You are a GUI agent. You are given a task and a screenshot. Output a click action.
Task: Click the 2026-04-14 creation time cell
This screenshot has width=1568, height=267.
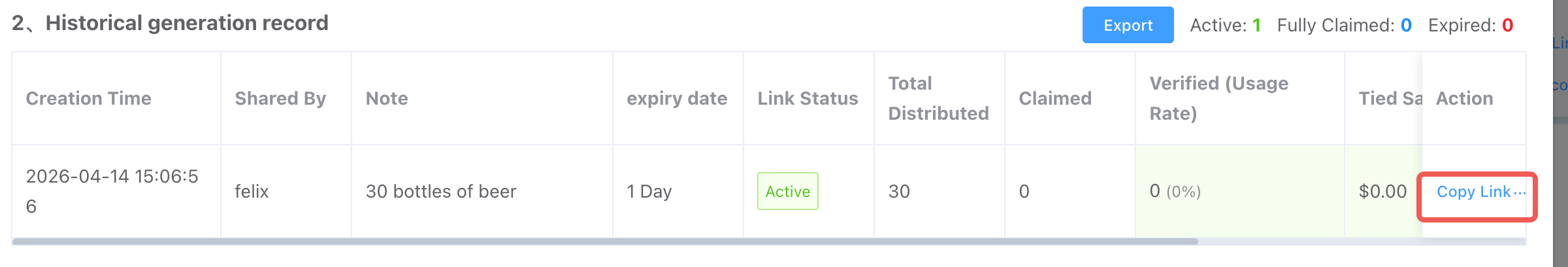point(112,191)
